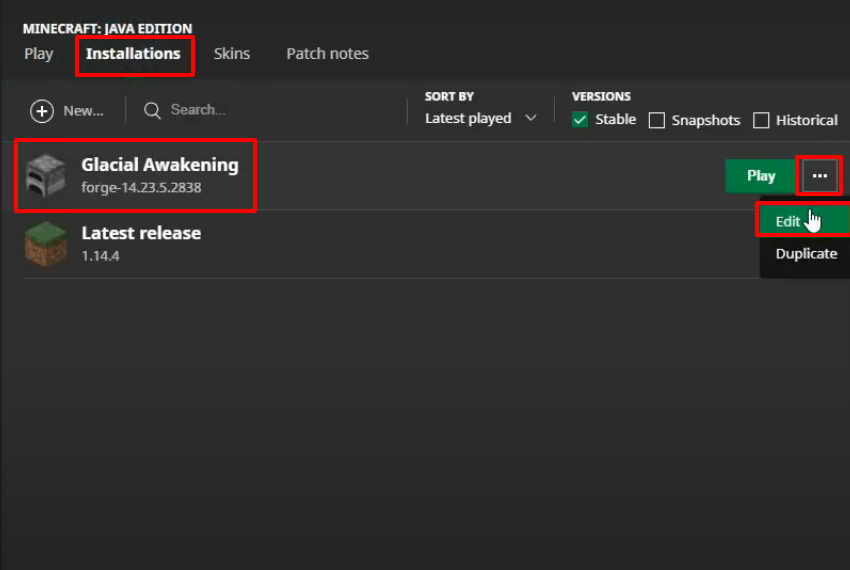Click the forge-14.23.5.2838 version text
This screenshot has height=570, width=850.
click(x=141, y=188)
